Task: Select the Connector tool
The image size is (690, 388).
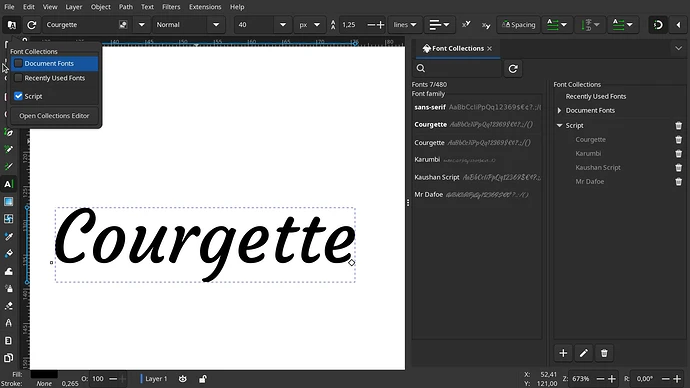Action: [8, 323]
